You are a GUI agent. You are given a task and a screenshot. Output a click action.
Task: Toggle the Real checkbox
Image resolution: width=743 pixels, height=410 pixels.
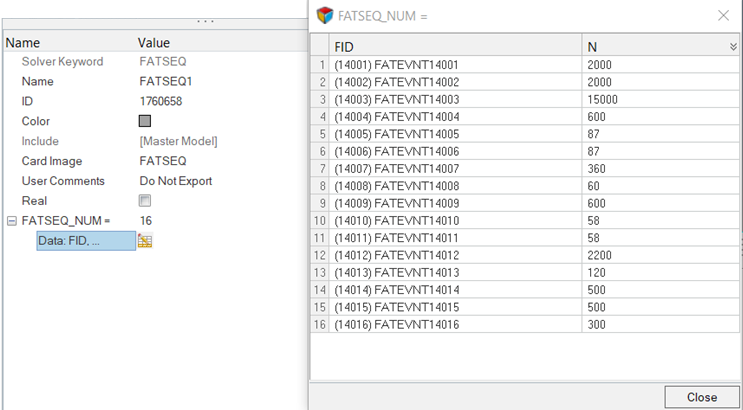click(x=145, y=201)
